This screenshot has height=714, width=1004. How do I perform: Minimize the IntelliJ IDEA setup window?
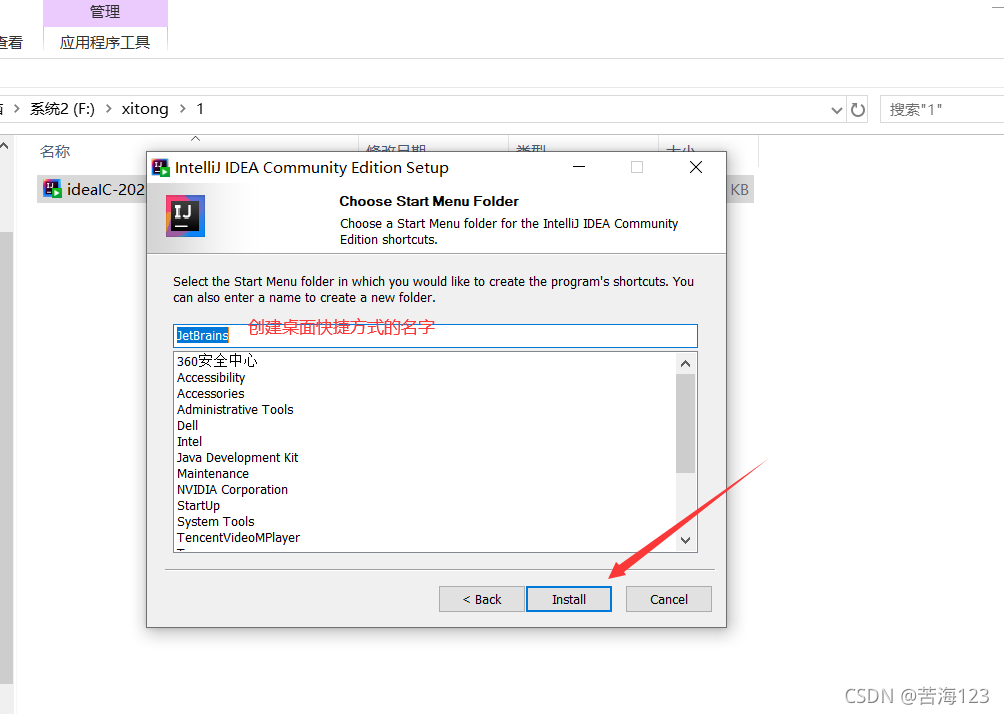pos(579,167)
